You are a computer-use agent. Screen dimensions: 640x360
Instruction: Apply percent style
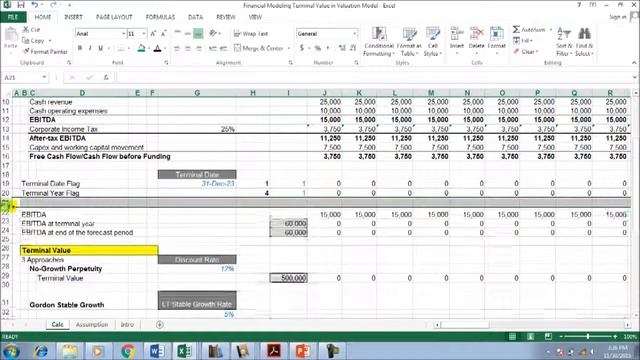(x=318, y=48)
